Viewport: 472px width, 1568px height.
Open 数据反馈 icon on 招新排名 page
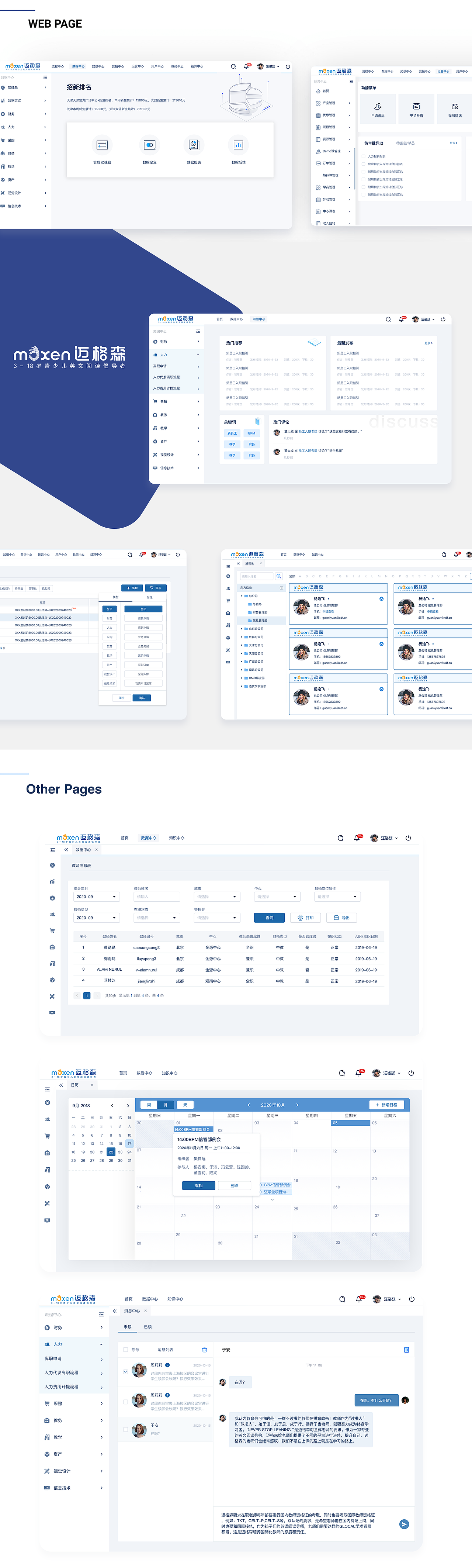[x=238, y=145]
